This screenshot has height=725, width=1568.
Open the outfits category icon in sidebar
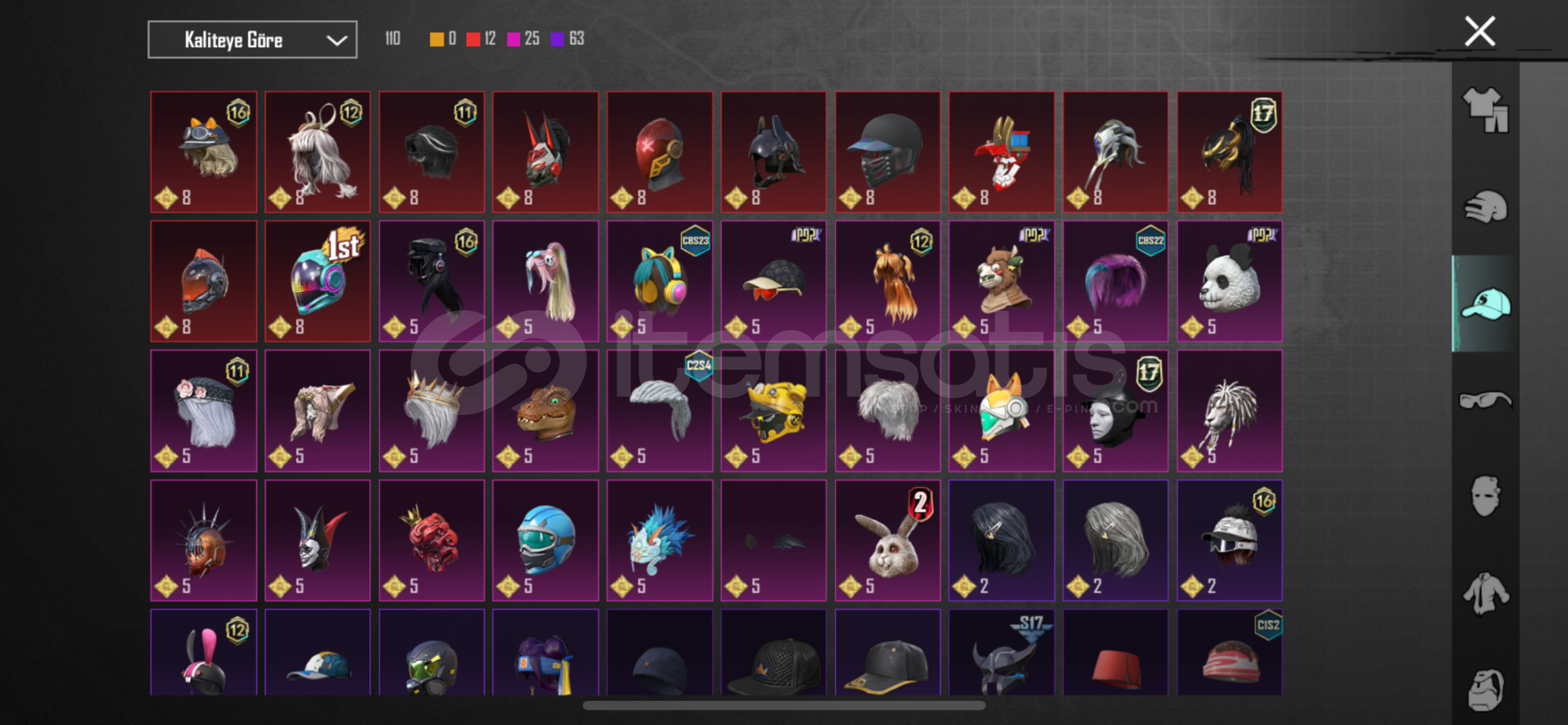pyautogui.click(x=1485, y=110)
